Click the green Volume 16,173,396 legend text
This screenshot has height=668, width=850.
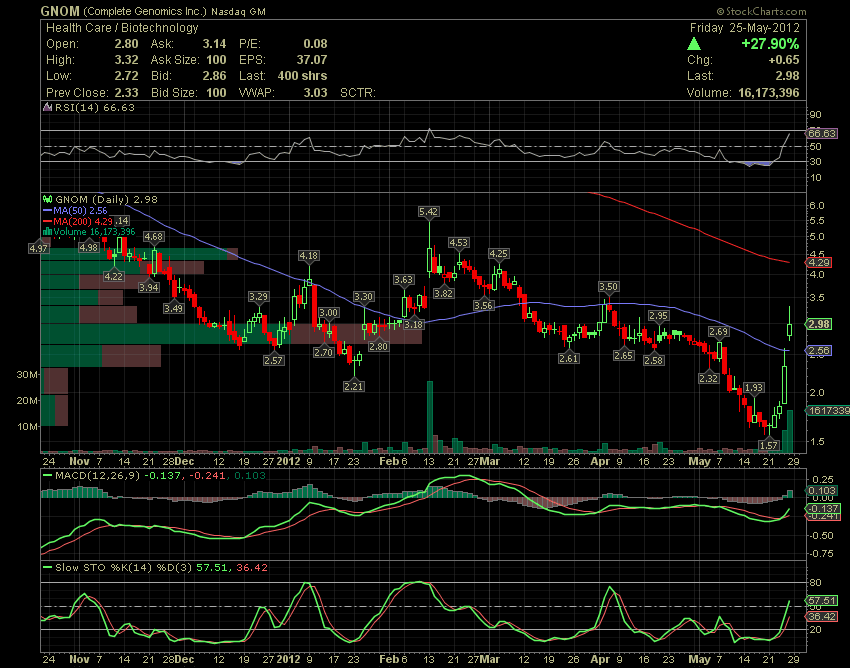point(94,232)
